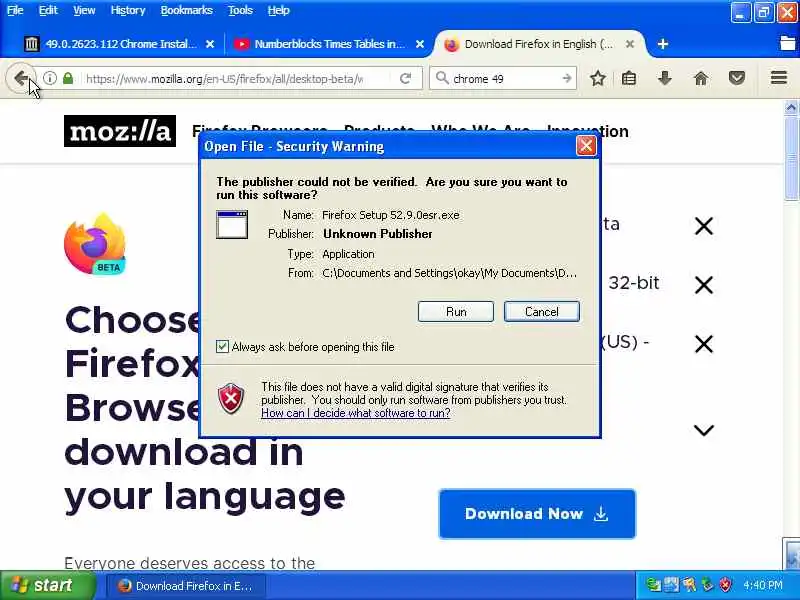Open the History menu
Screen dimensions: 800x600
(128, 10)
